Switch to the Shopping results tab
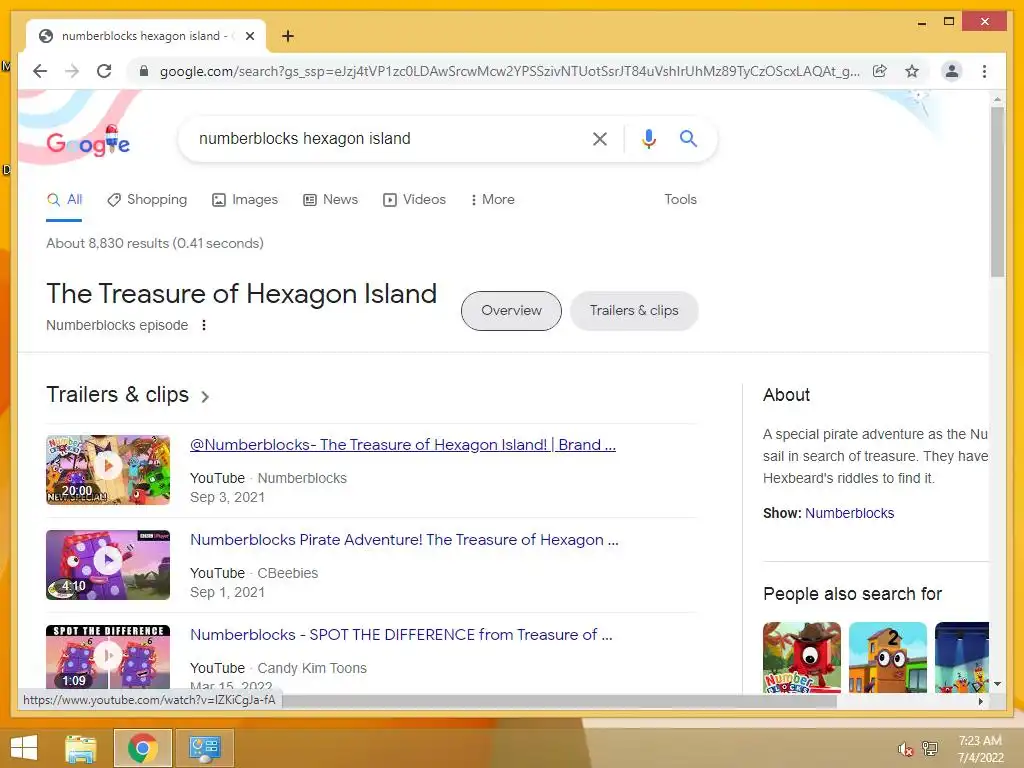Viewport: 1024px width, 768px height. pos(147,199)
